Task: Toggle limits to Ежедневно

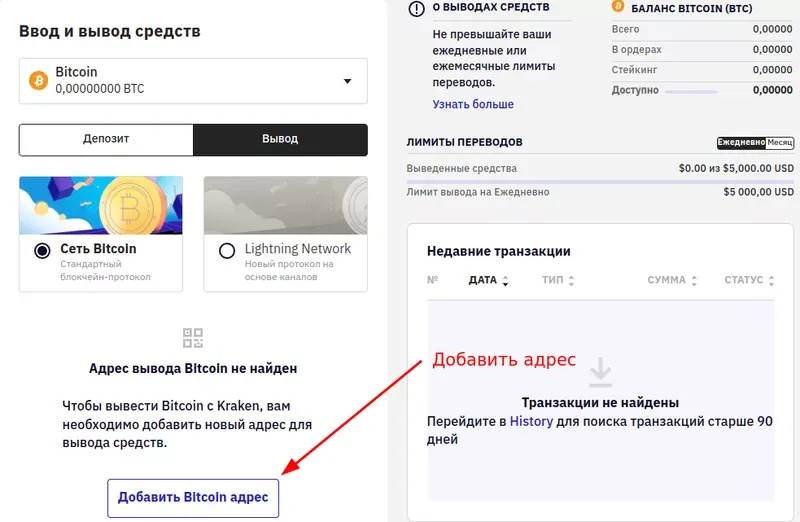Action: (741, 142)
